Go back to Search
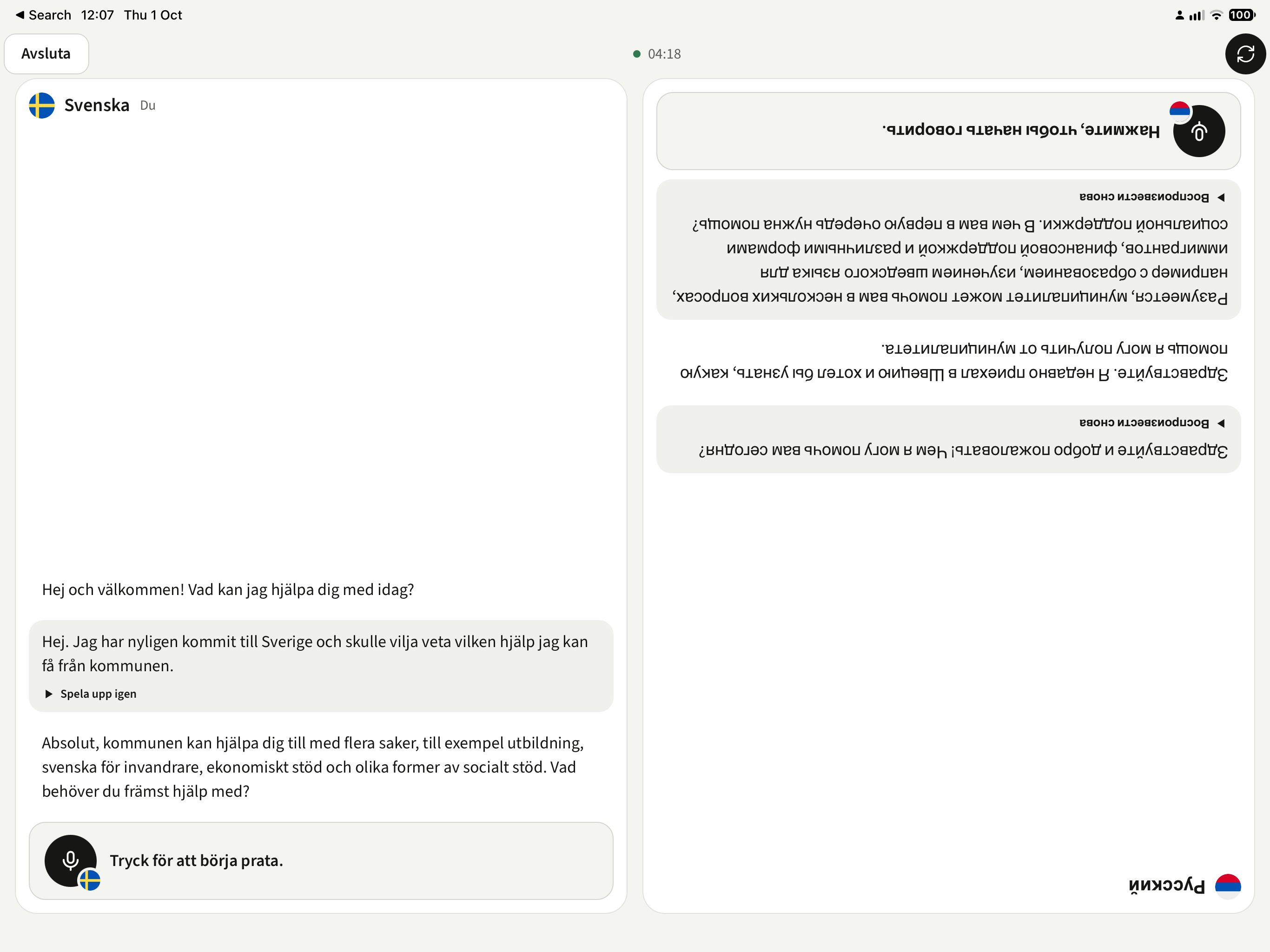 pyautogui.click(x=43, y=15)
